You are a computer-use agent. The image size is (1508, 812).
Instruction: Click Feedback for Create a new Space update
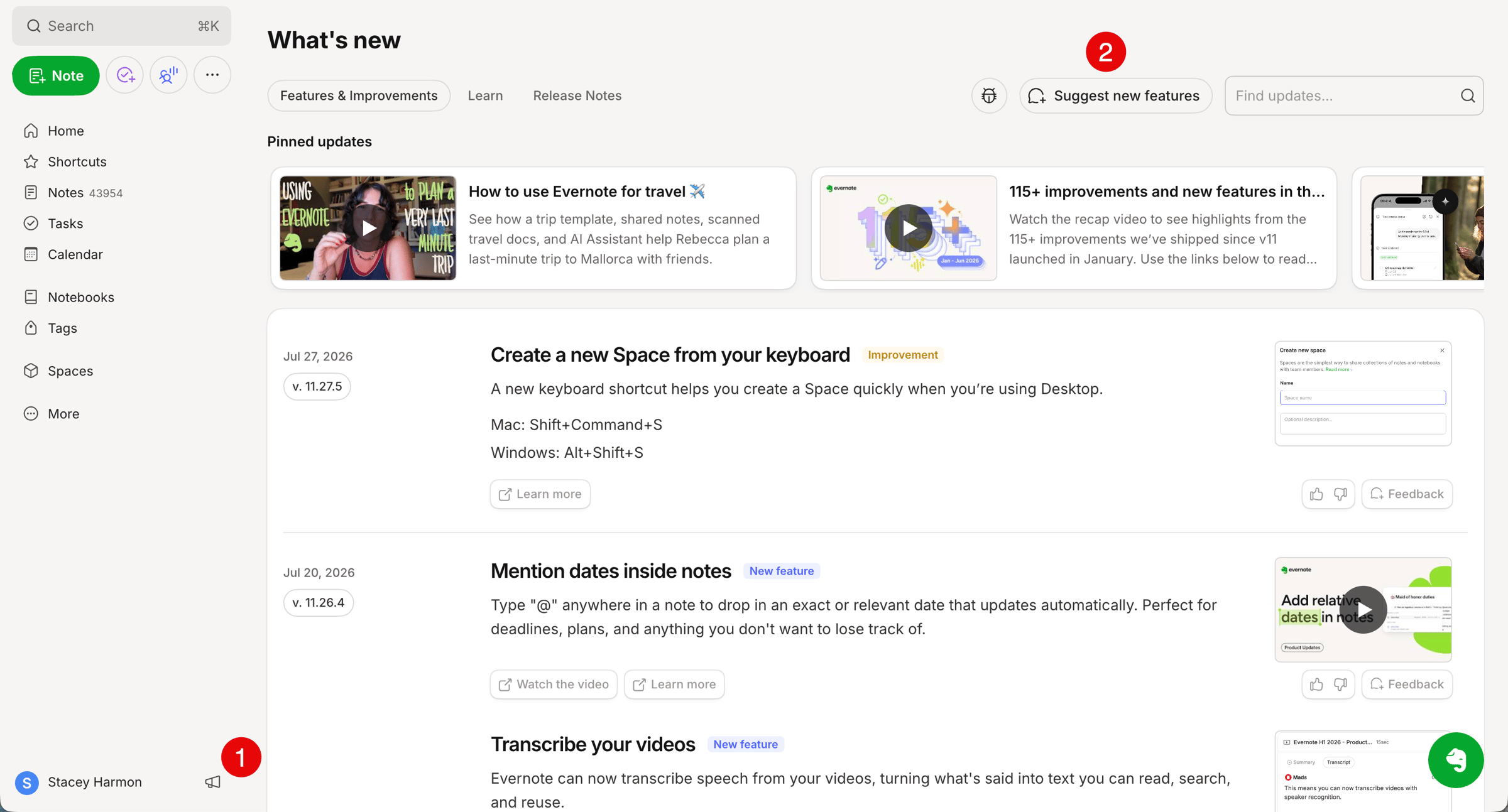pyautogui.click(x=1407, y=494)
